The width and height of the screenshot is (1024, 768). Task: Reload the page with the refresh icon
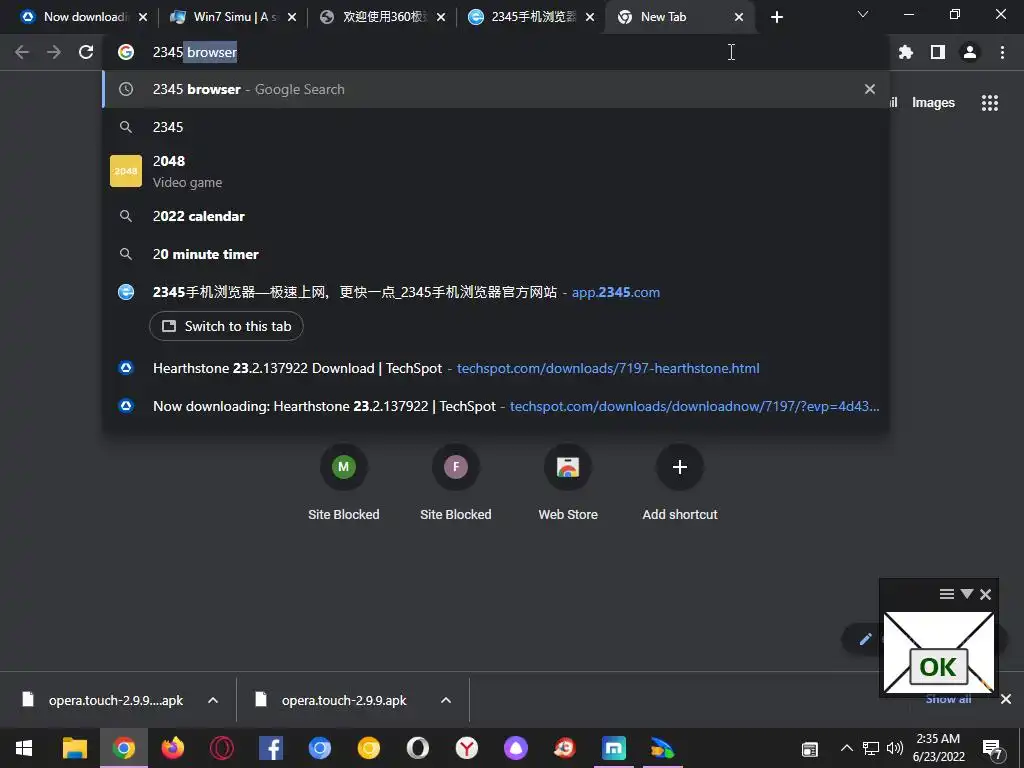tap(86, 52)
